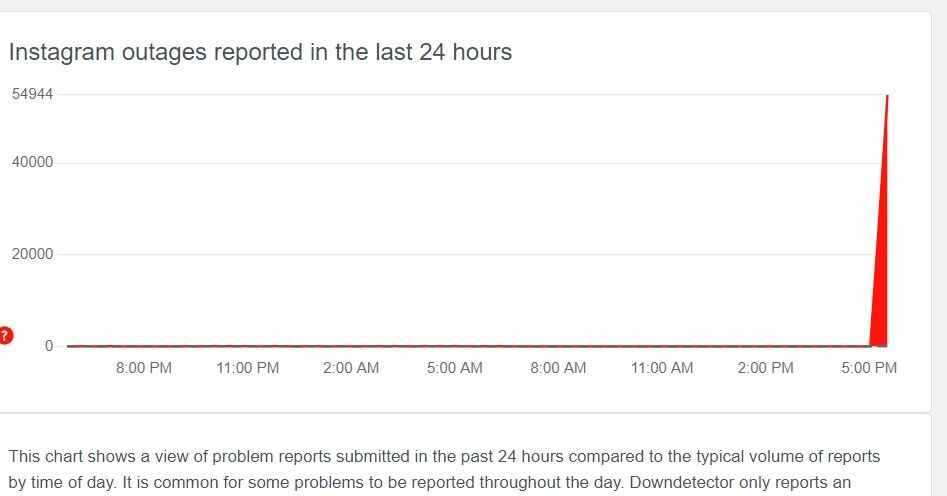Click the chart description paragraph text

[444, 469]
